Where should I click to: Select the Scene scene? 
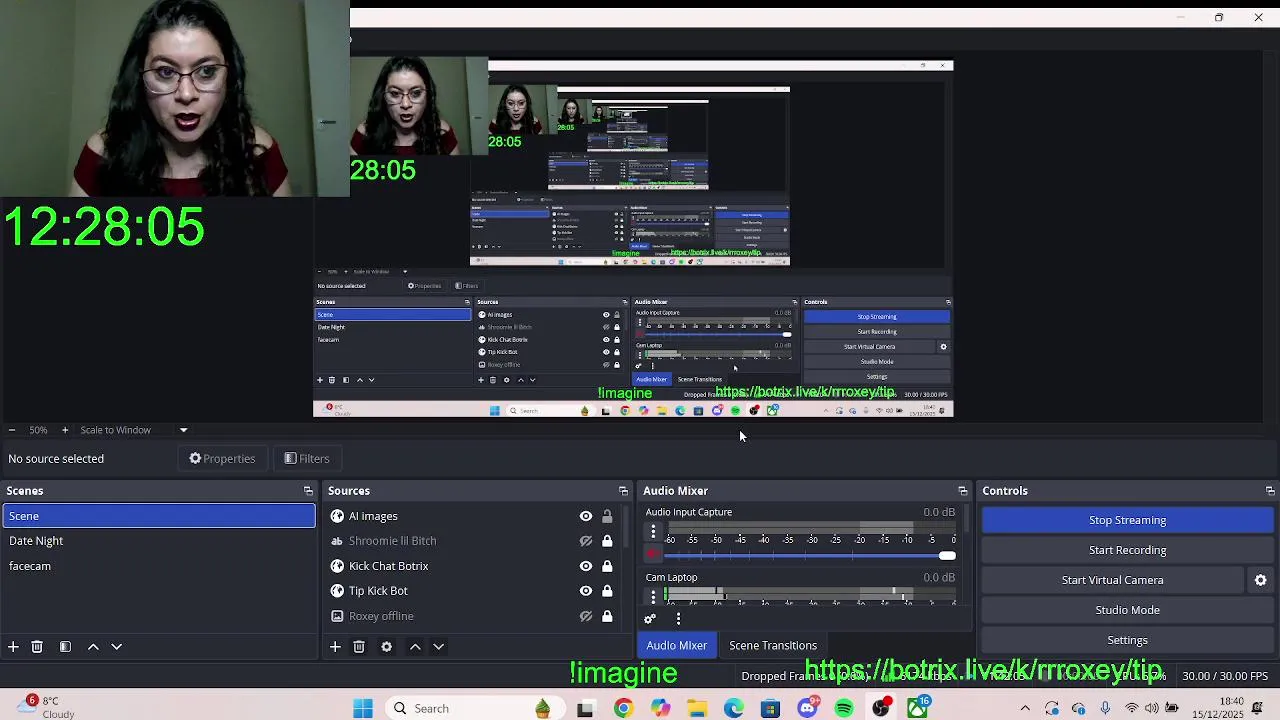click(x=159, y=516)
